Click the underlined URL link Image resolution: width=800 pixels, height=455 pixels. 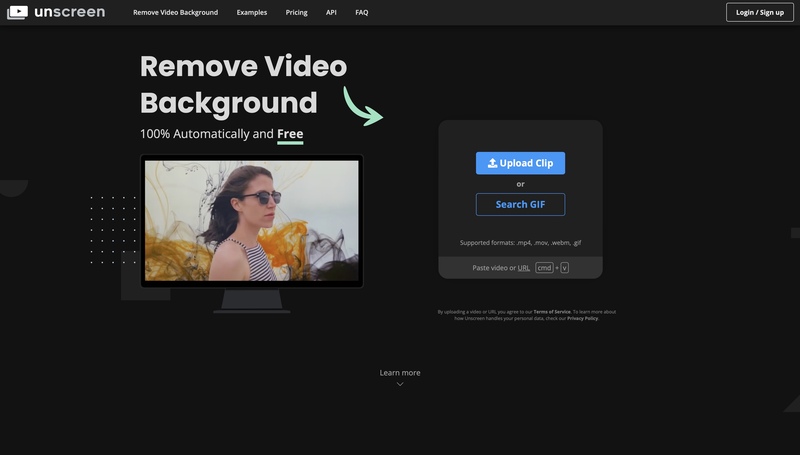click(523, 268)
